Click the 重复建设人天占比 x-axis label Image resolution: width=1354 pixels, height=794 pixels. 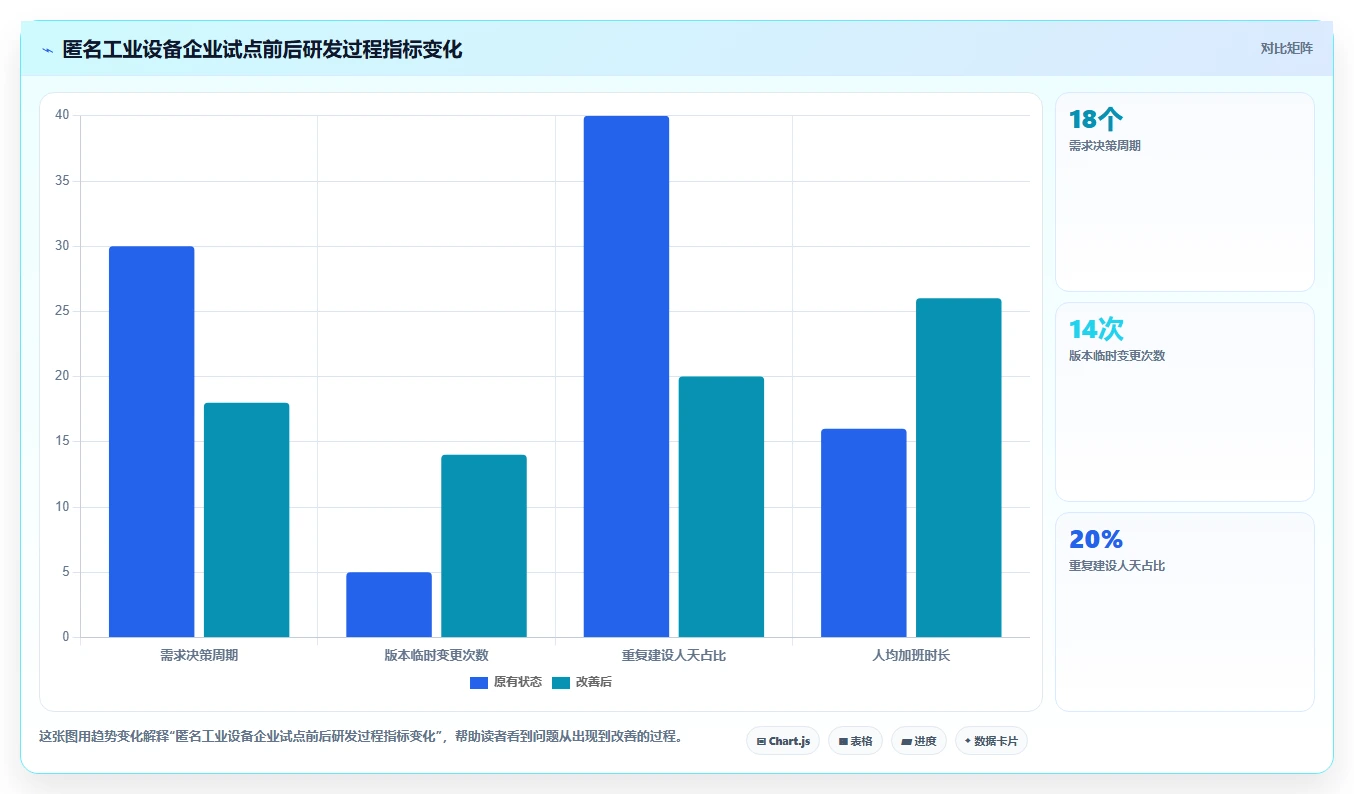coord(674,656)
